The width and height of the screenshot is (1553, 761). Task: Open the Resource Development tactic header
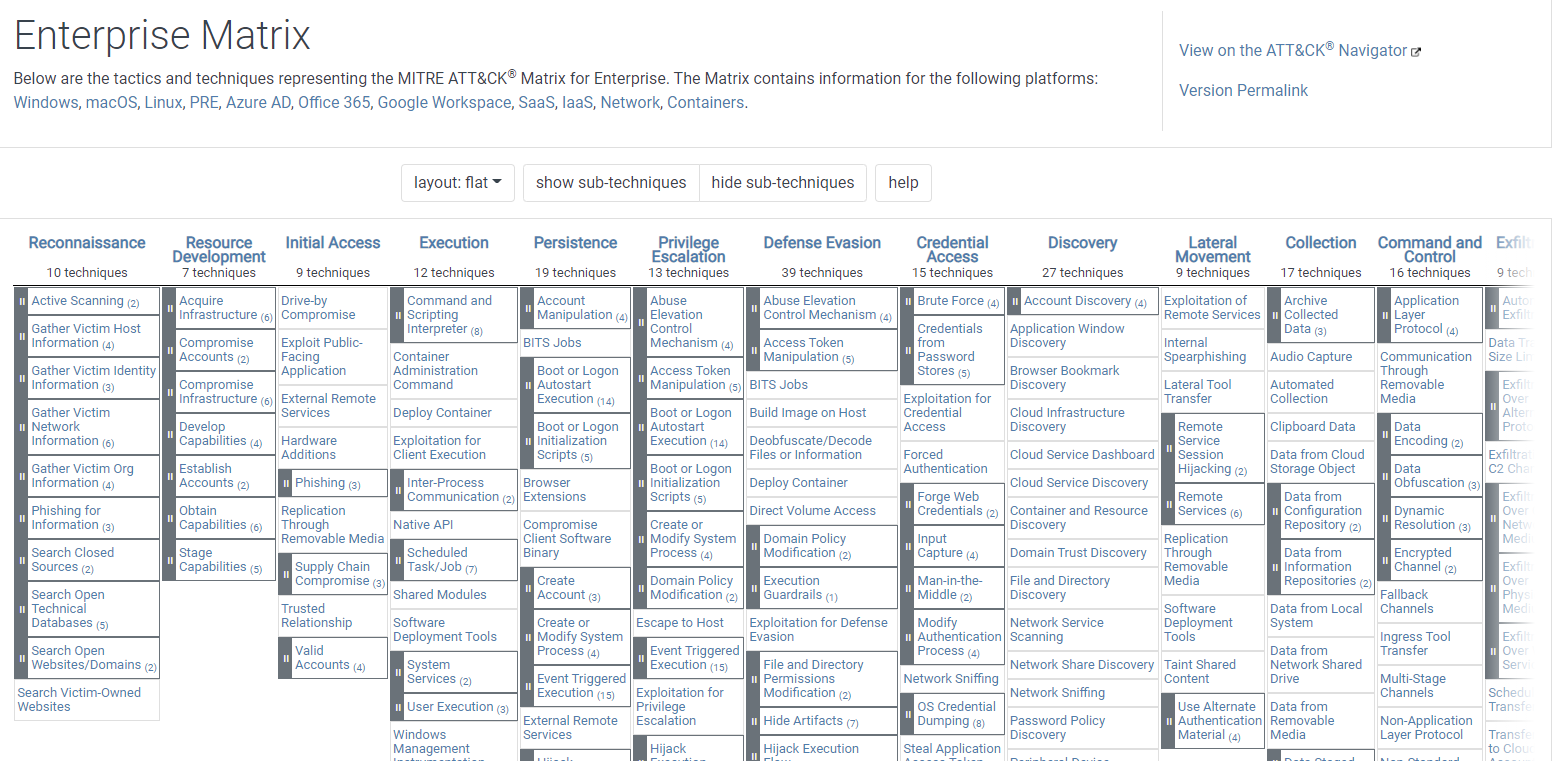click(219, 250)
